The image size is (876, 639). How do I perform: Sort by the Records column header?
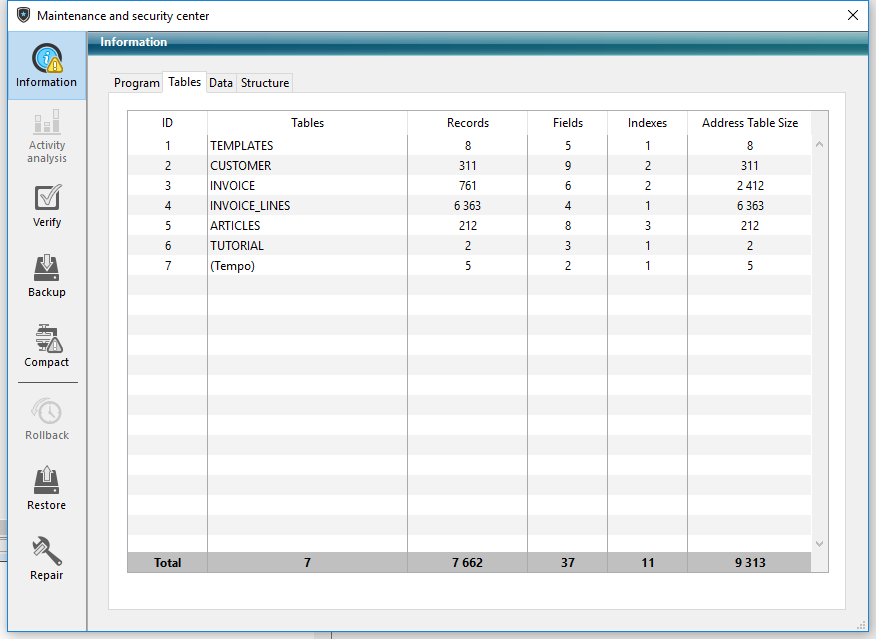[467, 123]
